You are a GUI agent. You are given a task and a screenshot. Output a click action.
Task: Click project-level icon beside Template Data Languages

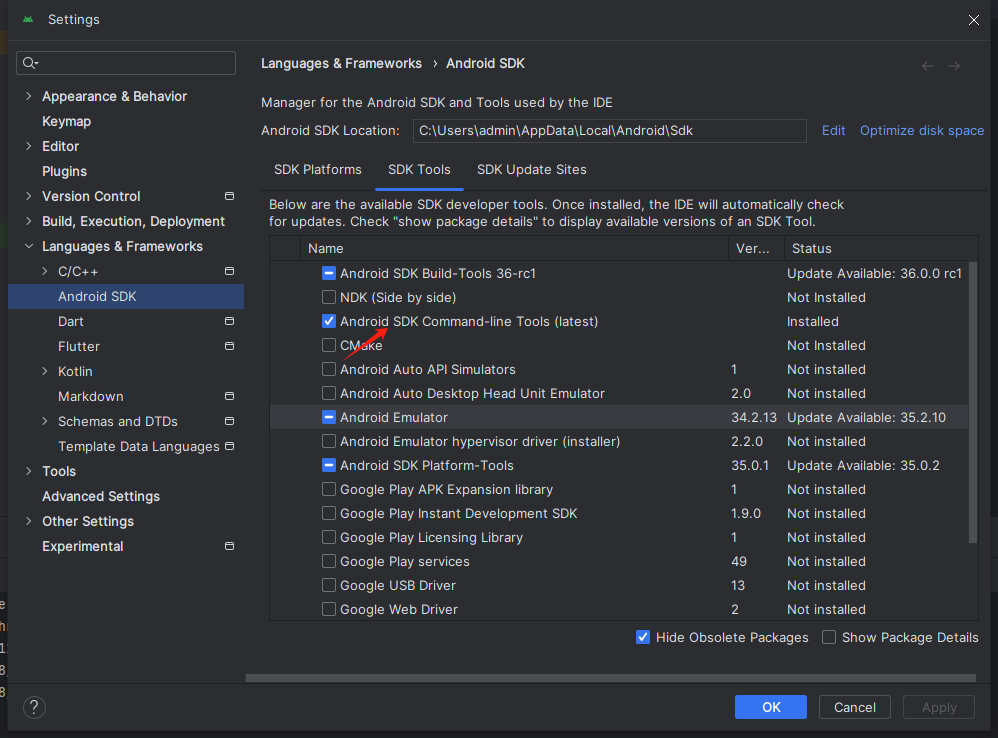(x=230, y=446)
